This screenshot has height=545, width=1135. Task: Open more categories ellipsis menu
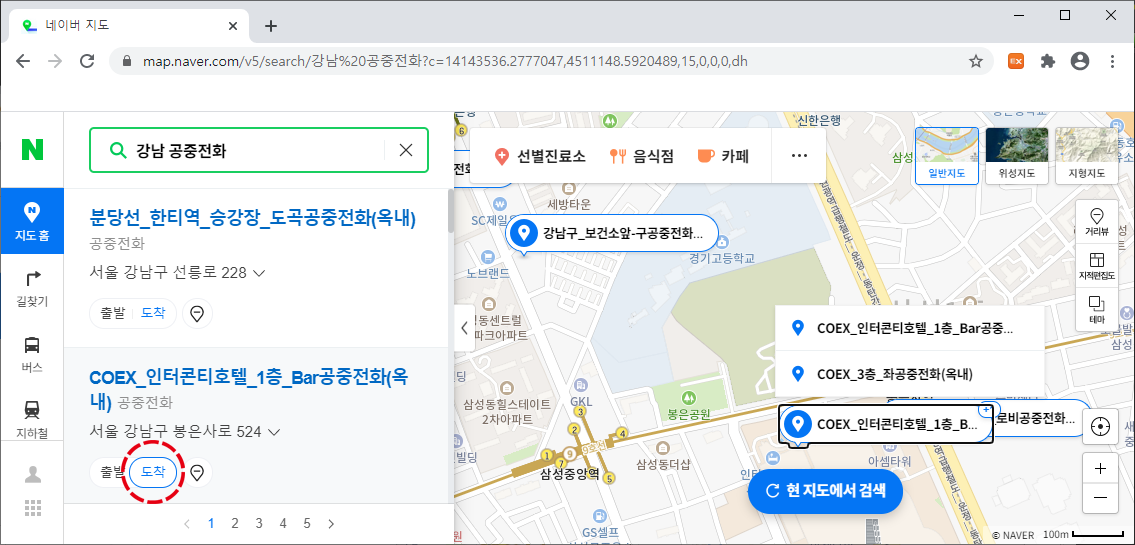pos(798,156)
